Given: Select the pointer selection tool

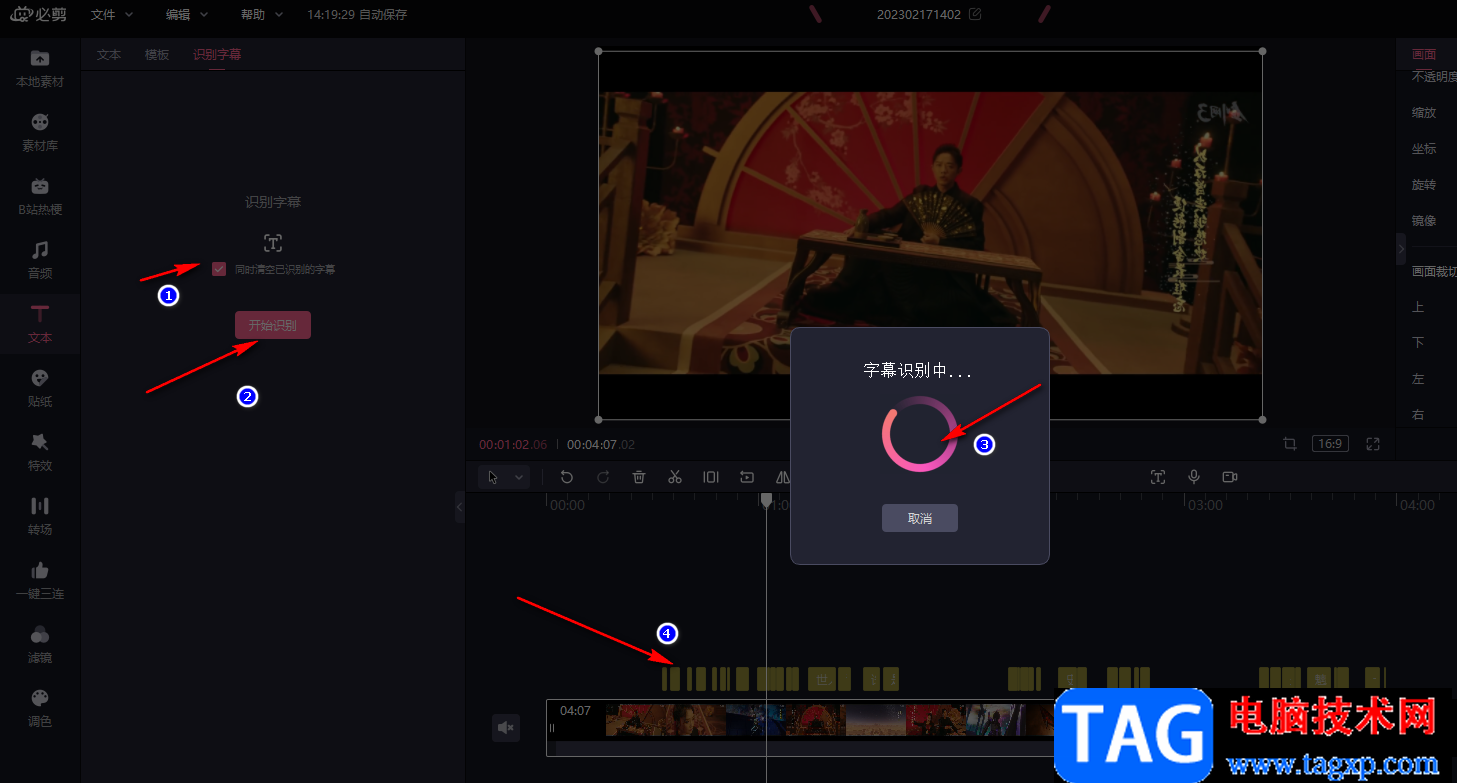Looking at the screenshot, I should pos(493,477).
